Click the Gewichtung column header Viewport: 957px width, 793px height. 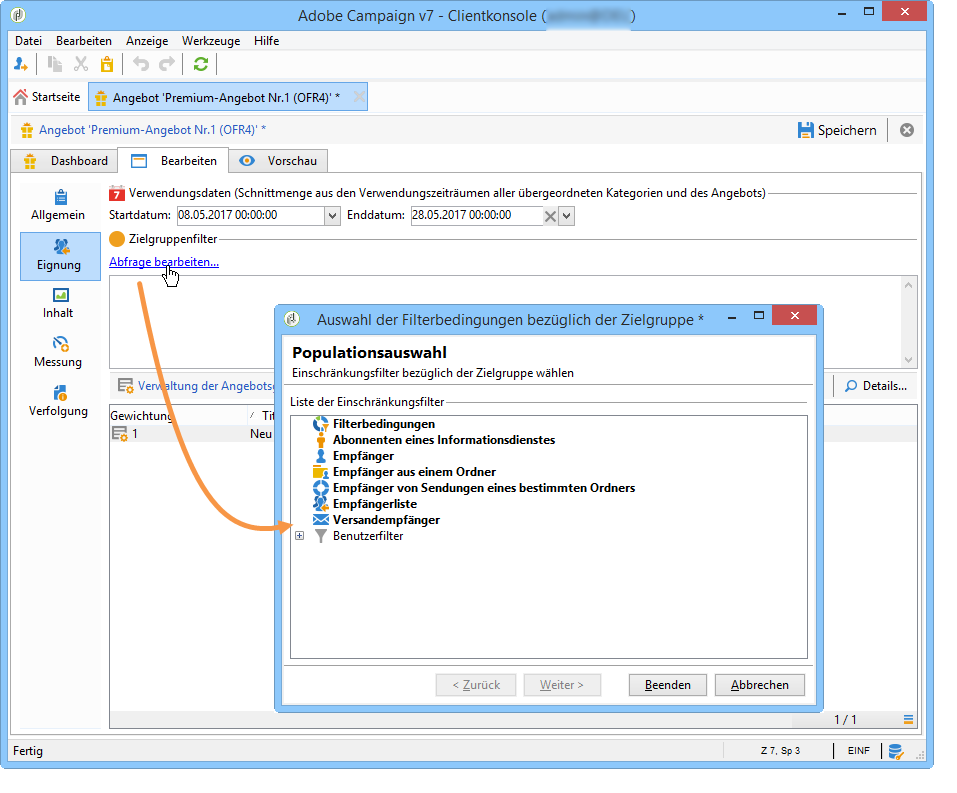[x=178, y=416]
